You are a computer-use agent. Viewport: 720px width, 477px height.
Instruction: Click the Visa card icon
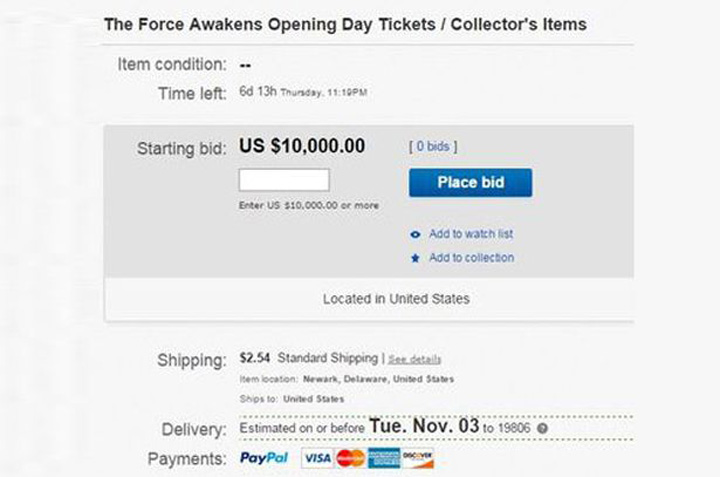pyautogui.click(x=317, y=458)
